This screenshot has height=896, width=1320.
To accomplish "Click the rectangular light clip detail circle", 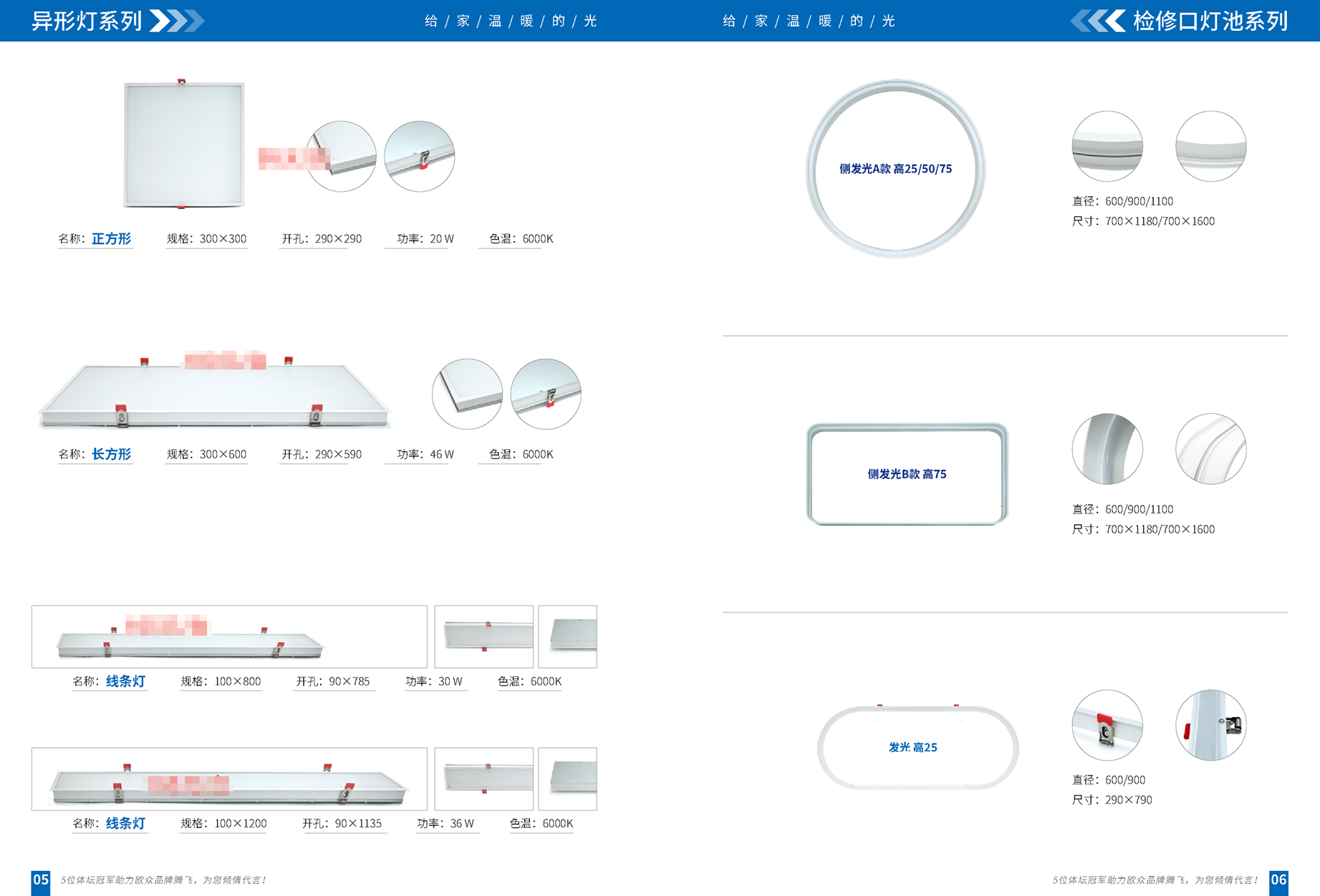I will click(x=546, y=394).
